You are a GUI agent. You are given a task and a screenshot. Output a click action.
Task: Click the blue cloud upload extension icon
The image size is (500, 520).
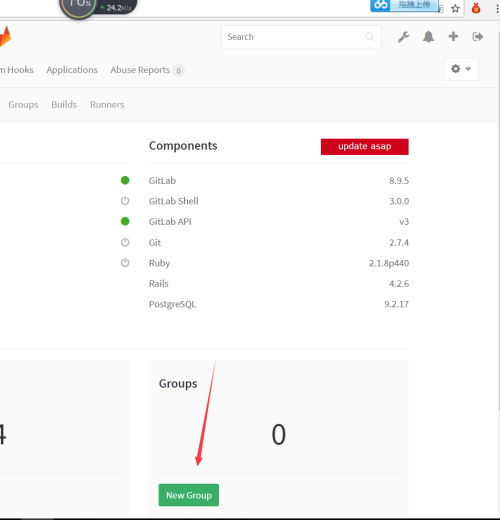click(x=380, y=5)
